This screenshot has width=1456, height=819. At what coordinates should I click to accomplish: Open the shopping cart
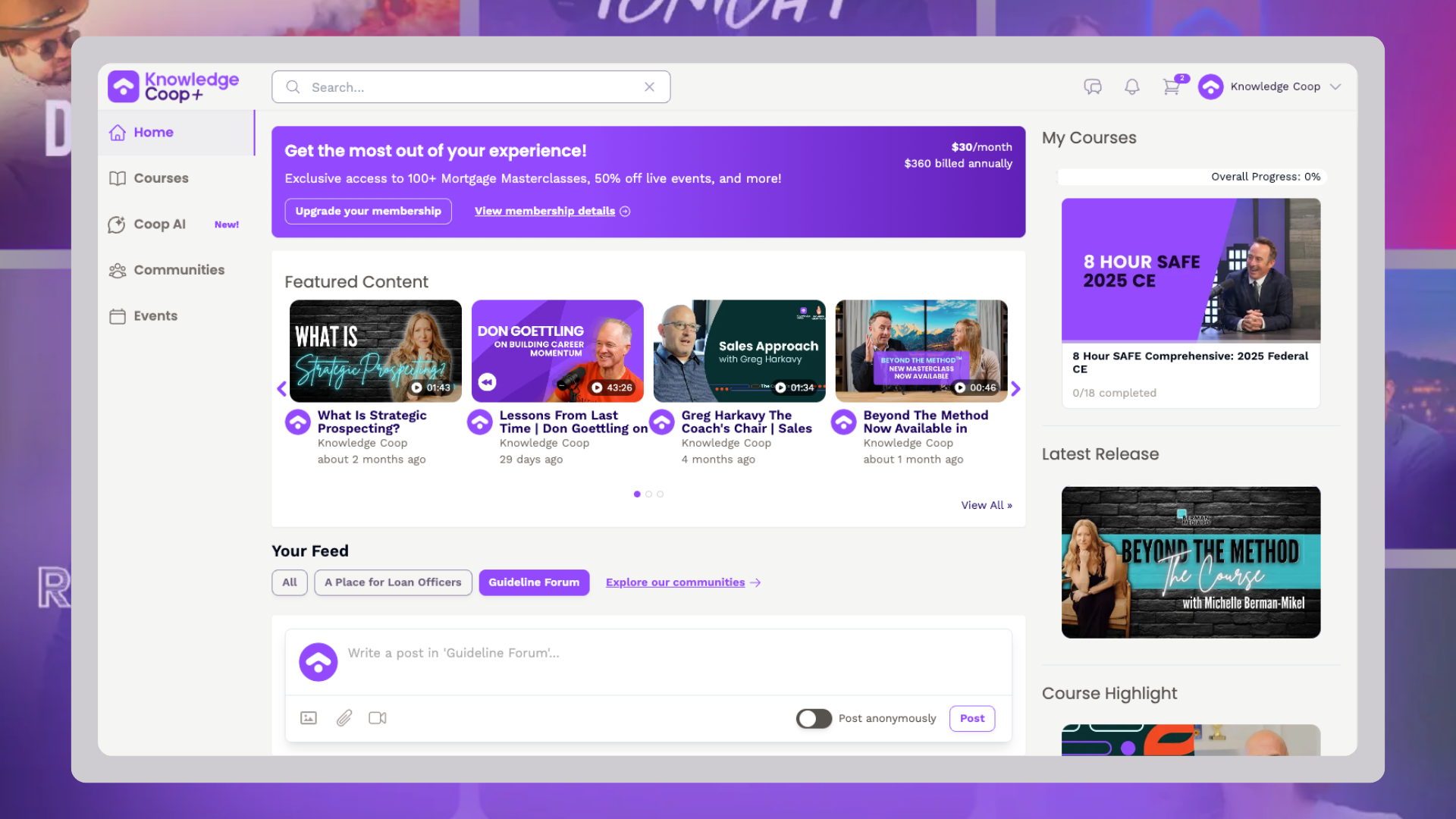(1172, 87)
